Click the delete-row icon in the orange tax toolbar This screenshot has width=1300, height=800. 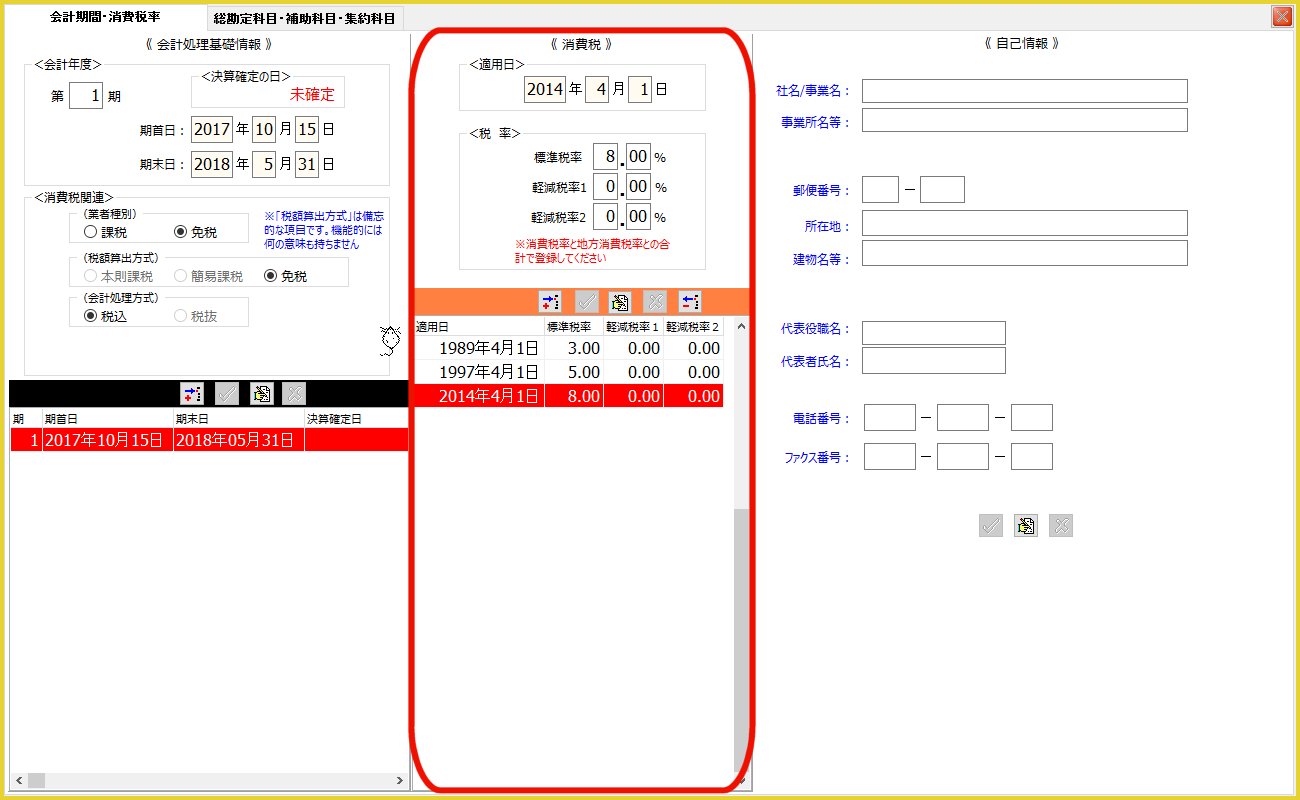coord(690,302)
